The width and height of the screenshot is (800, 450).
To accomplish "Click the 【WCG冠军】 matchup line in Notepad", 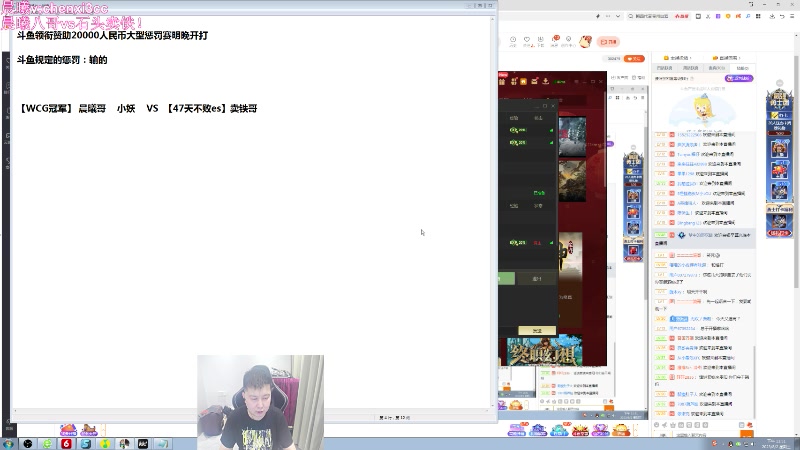I will click(x=138, y=109).
